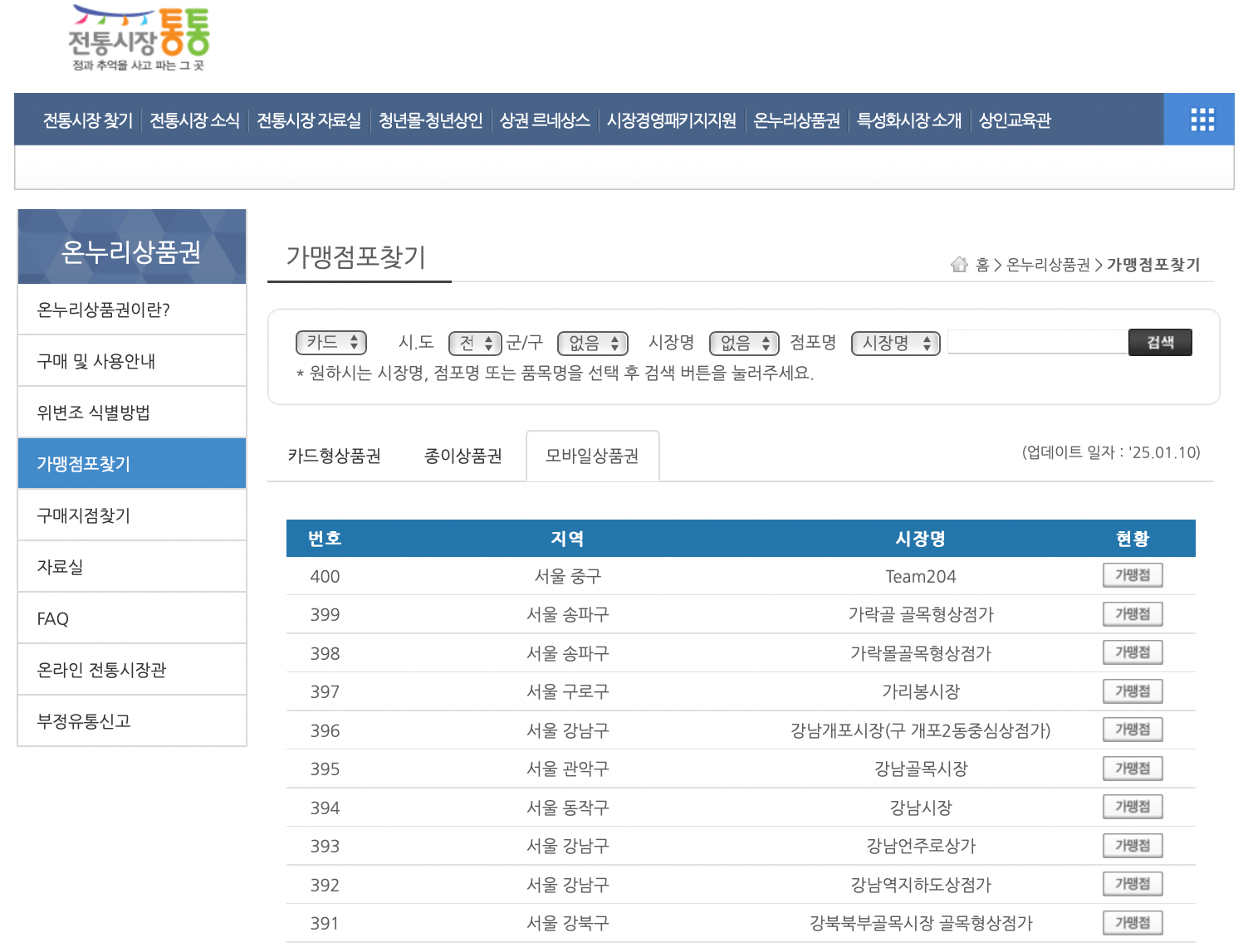The height and width of the screenshot is (952, 1253).
Task: Click row number 400
Action: pyautogui.click(x=325, y=576)
